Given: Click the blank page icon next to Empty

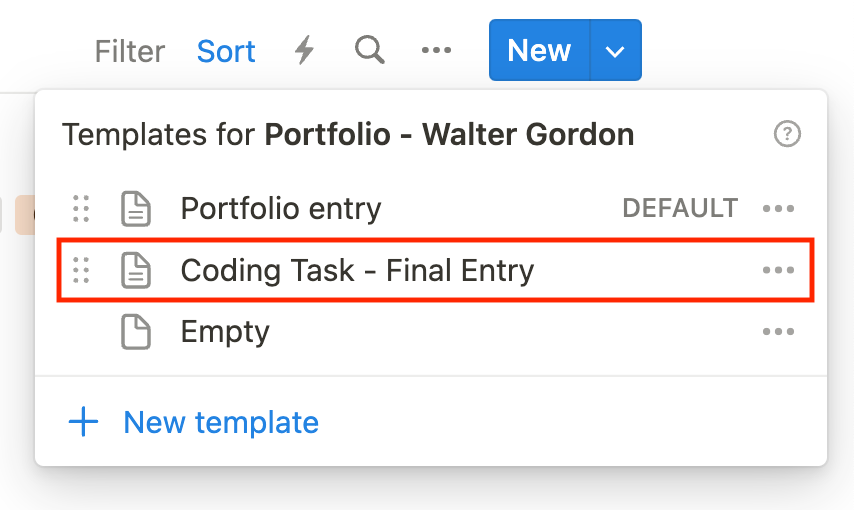Looking at the screenshot, I should tap(136, 331).
